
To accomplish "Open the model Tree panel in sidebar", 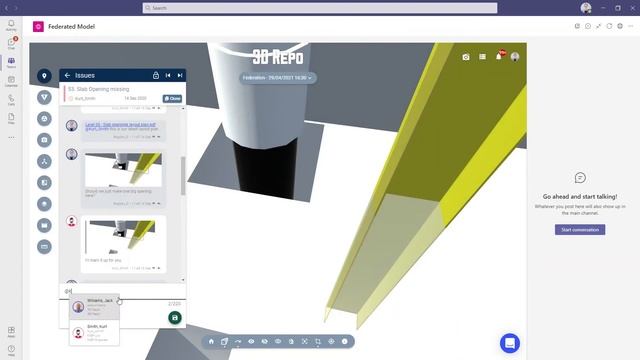I will tap(44, 161).
